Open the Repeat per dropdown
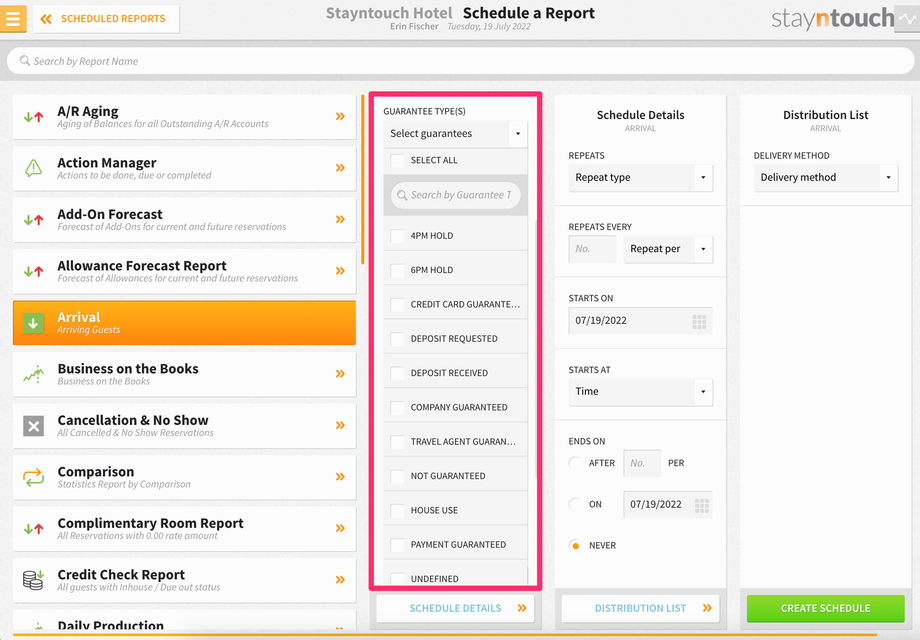 click(x=668, y=249)
